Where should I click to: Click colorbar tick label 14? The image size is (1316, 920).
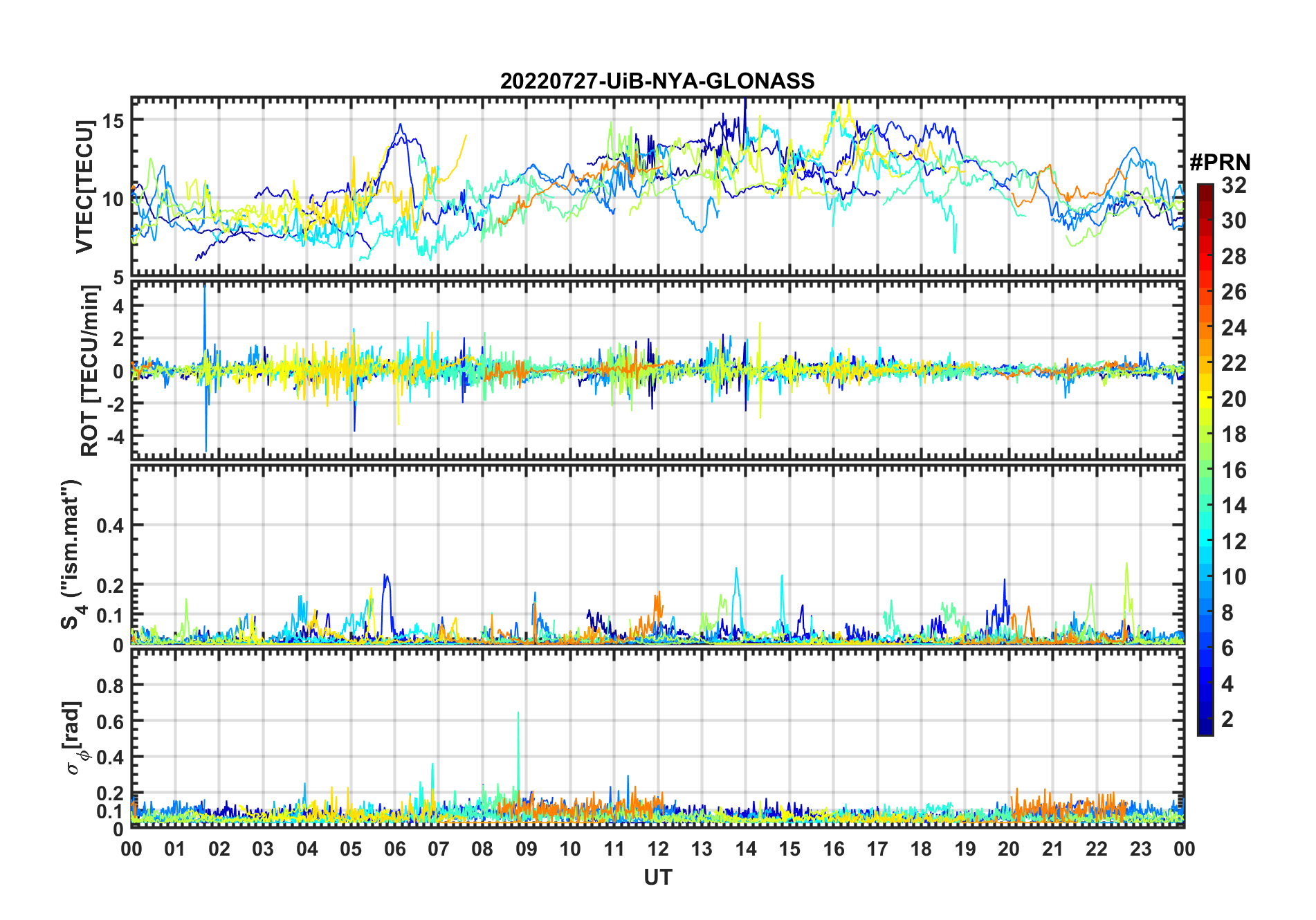click(1234, 506)
